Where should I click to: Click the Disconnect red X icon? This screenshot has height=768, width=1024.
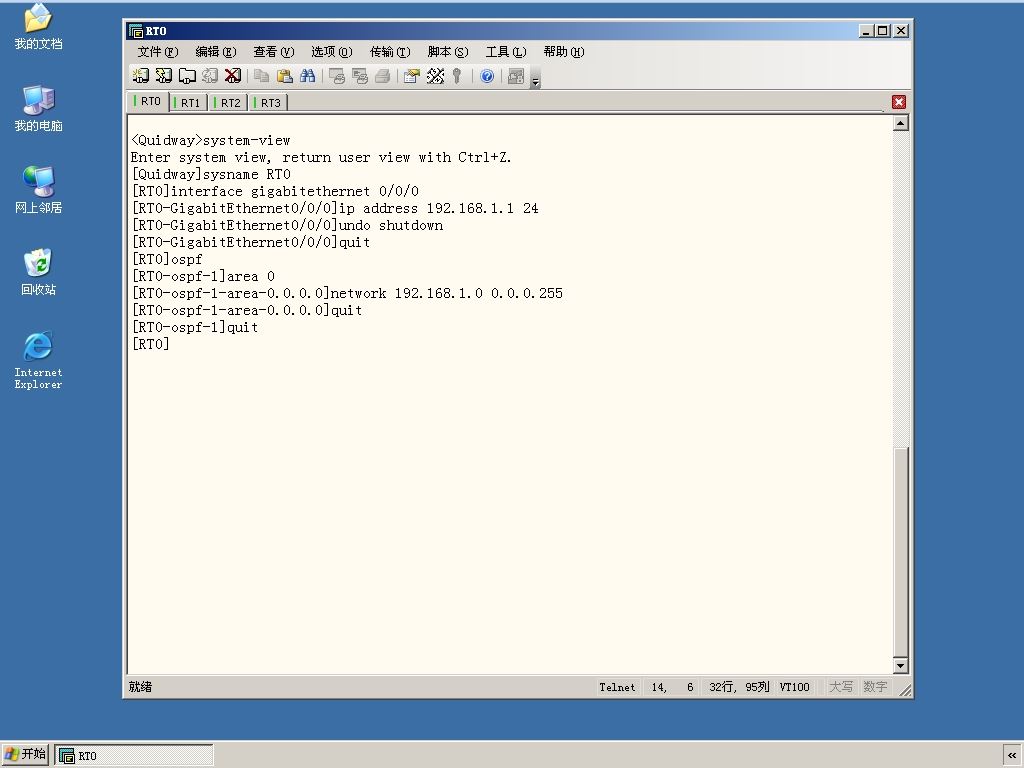[x=232, y=76]
